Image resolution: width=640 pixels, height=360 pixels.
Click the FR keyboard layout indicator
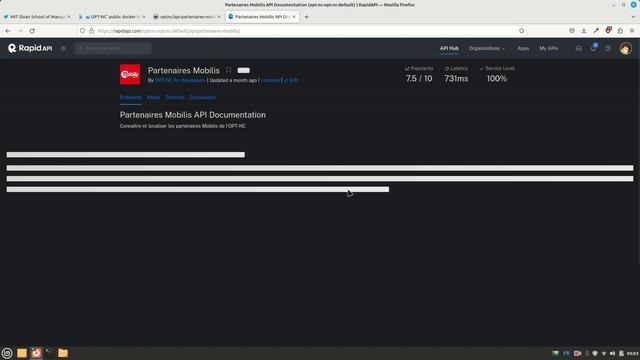tap(566, 353)
